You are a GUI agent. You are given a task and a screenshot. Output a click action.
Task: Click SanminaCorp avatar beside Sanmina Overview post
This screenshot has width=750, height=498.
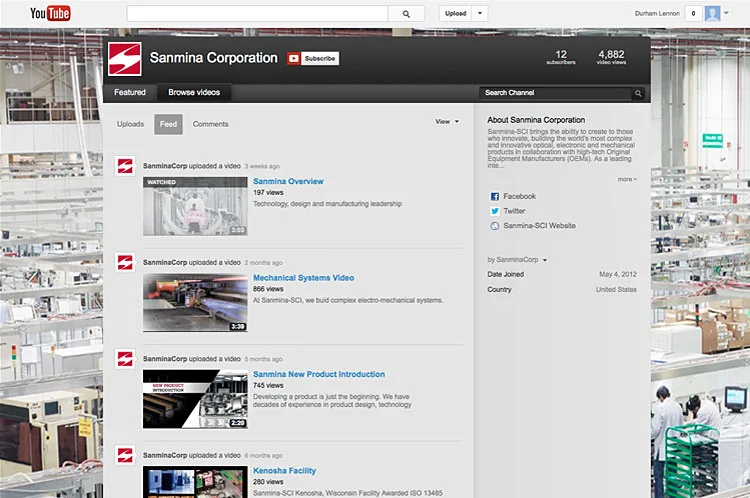click(125, 166)
